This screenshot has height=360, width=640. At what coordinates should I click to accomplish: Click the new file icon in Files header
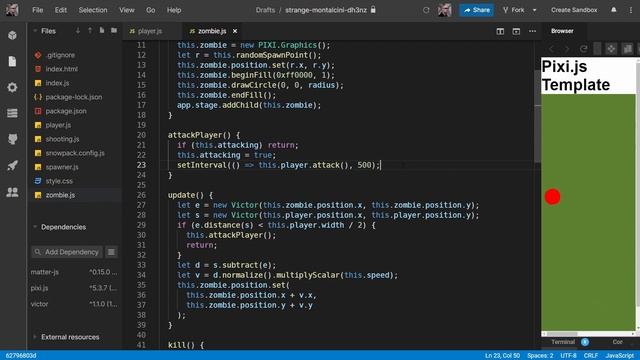point(102,31)
